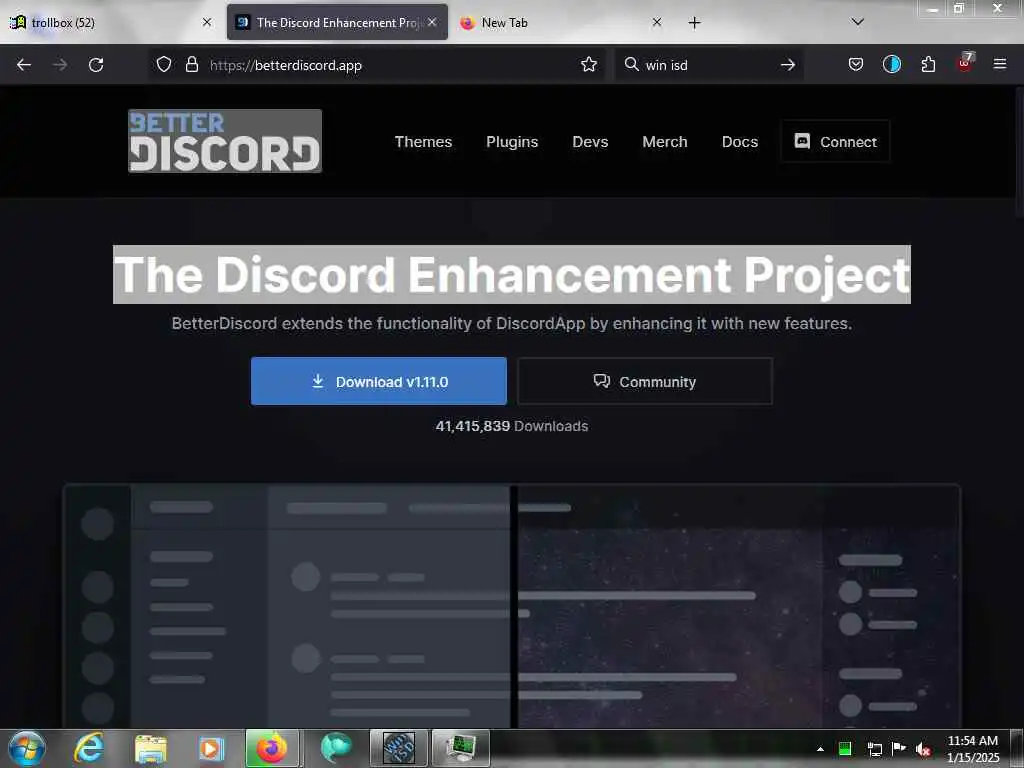Go back with the browser back arrow
Screen dimensions: 1024x768
(24, 65)
